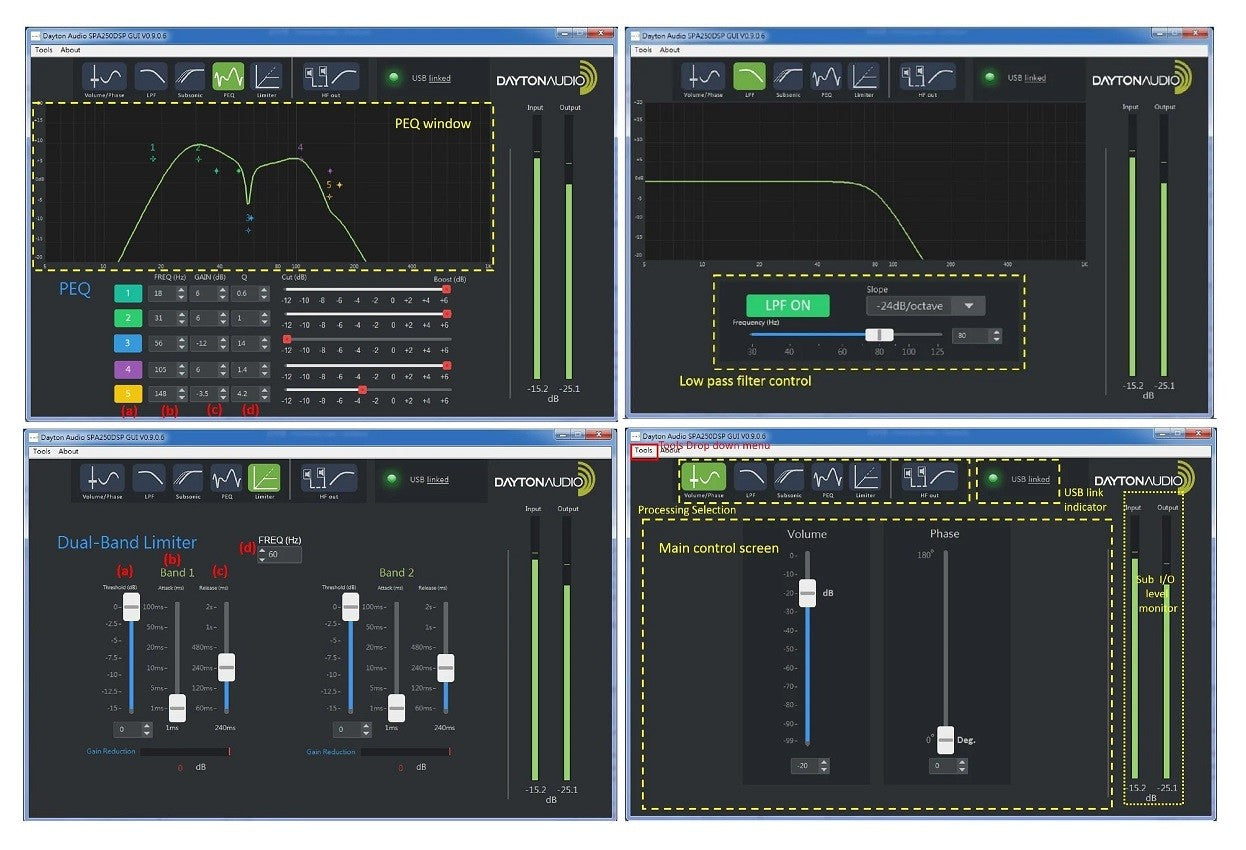1246x850 pixels.
Task: Click the active green PEQ icon in PEQ window
Action: pyautogui.click(x=228, y=77)
